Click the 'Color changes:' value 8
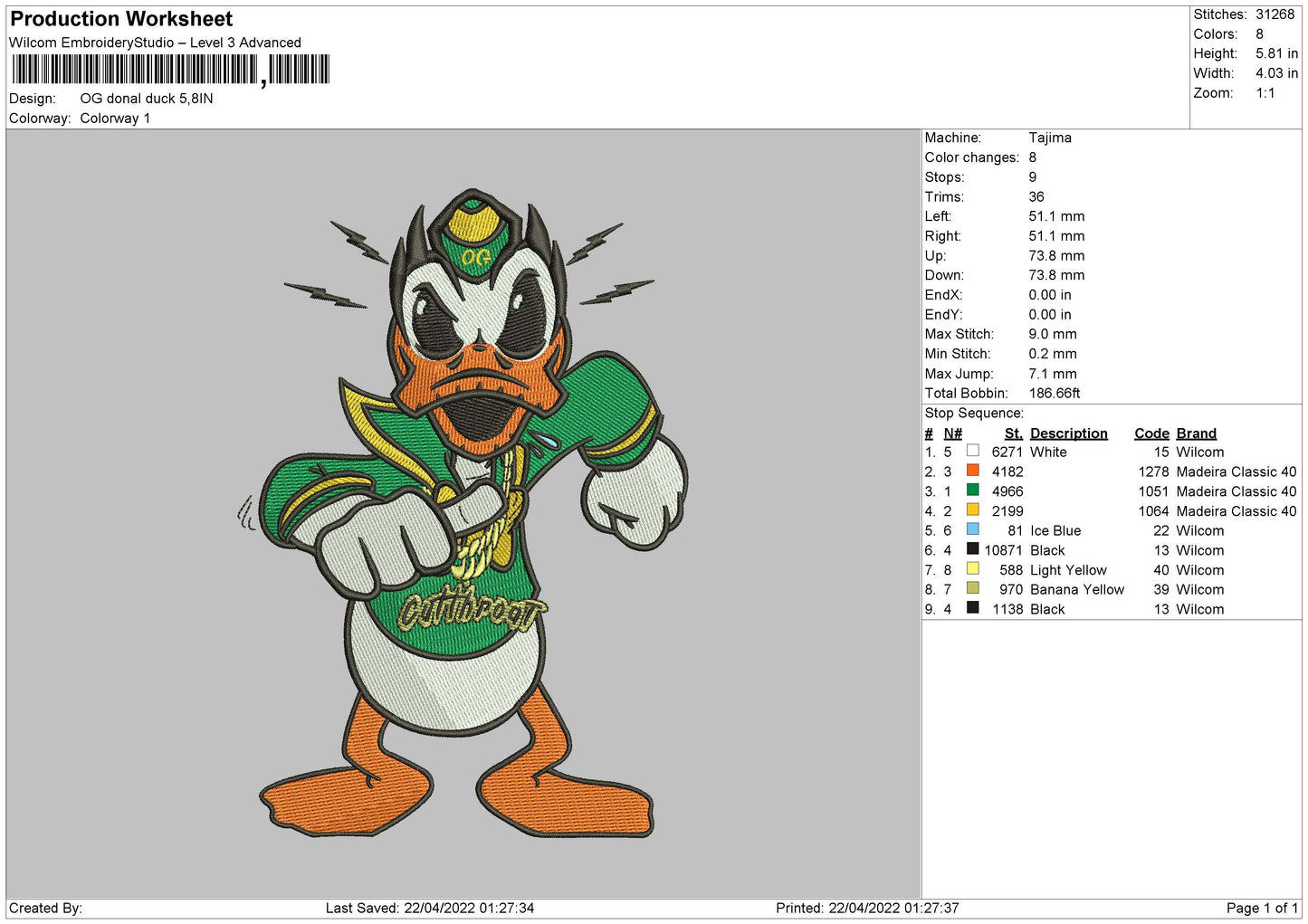 point(1033,157)
